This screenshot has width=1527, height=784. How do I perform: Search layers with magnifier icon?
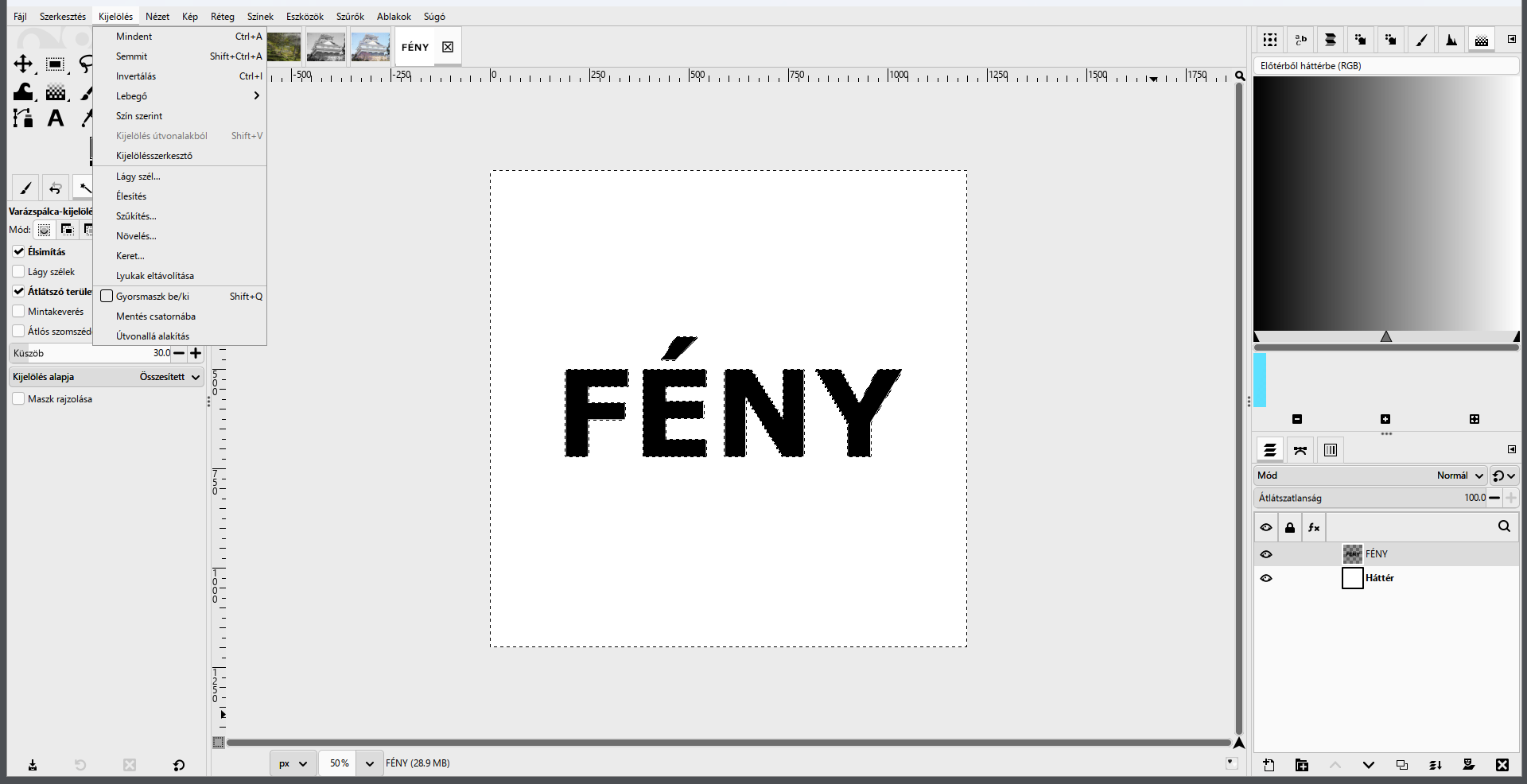pos(1504,526)
